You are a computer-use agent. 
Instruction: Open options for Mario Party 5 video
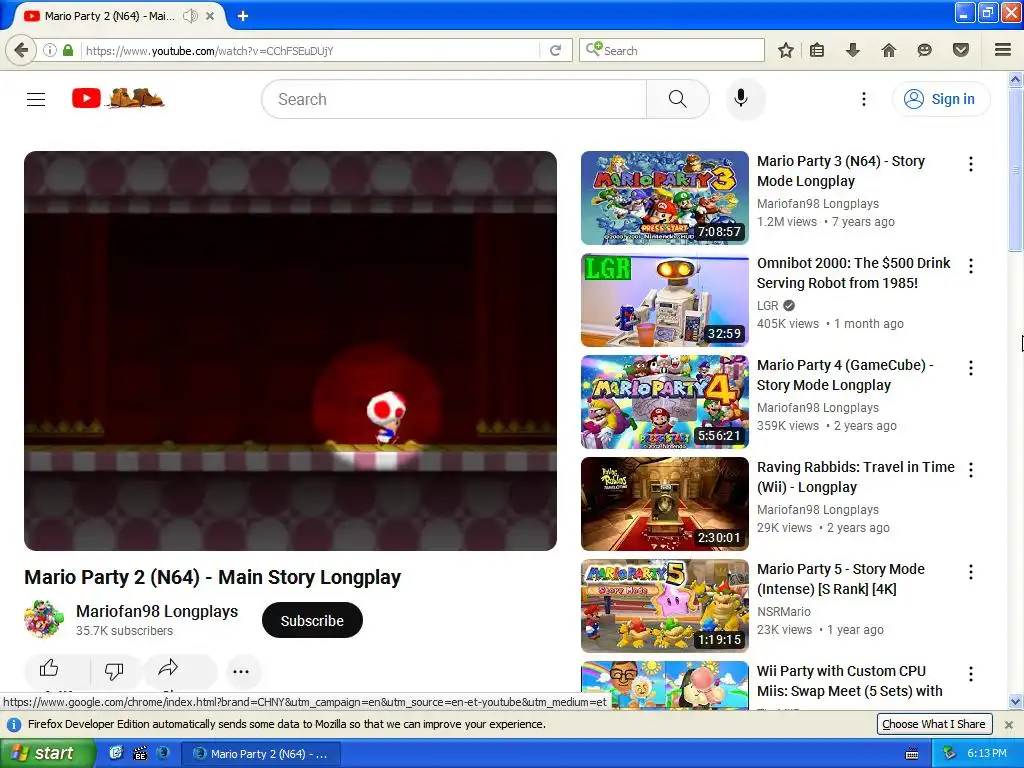tap(971, 572)
